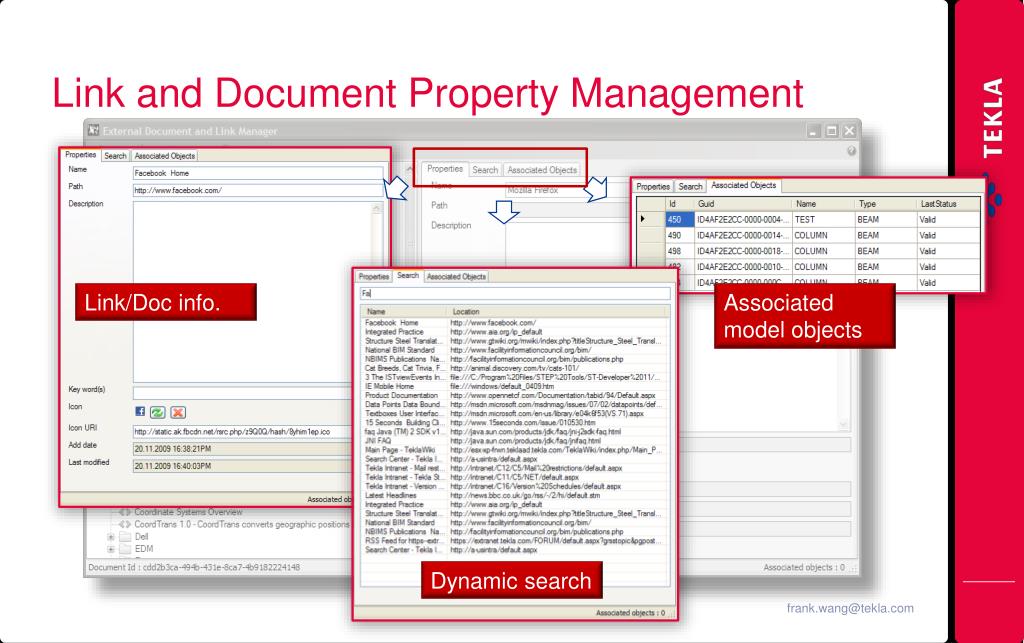Select the 'Cat Breeds, Cat Trivia' result row
1024x643 pixels.
pos(515,368)
